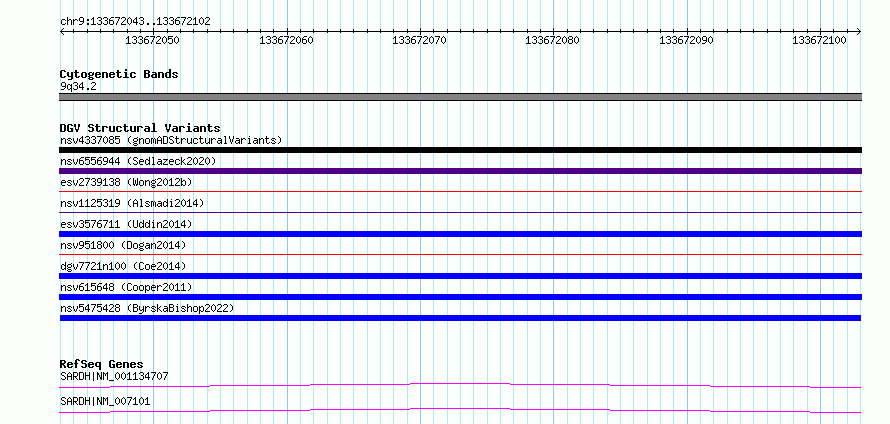Screen dimensions: 890x424
Task: Toggle the RefSeq Genes track title
Action: pyautogui.click(x=102, y=364)
